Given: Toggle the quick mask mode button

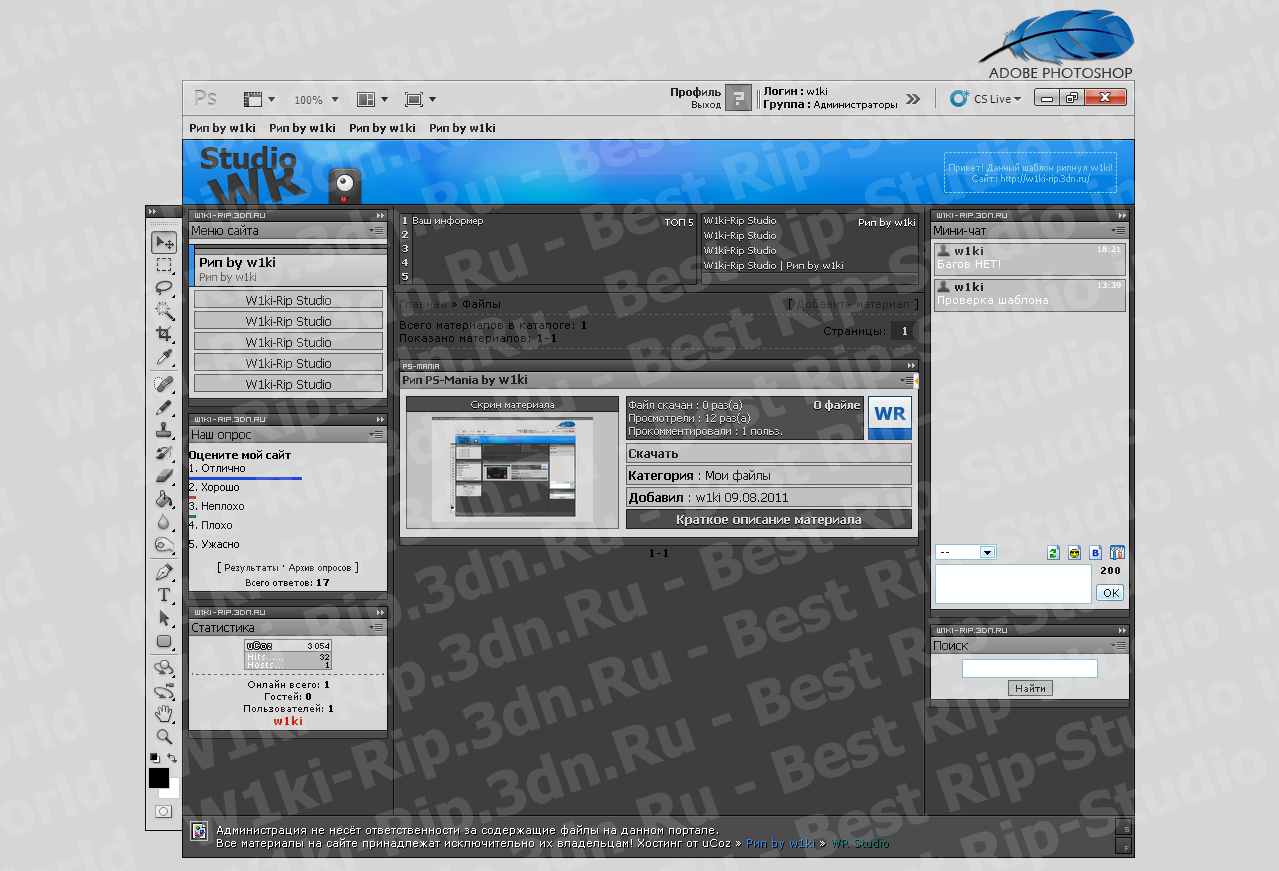Looking at the screenshot, I should tap(163, 812).
